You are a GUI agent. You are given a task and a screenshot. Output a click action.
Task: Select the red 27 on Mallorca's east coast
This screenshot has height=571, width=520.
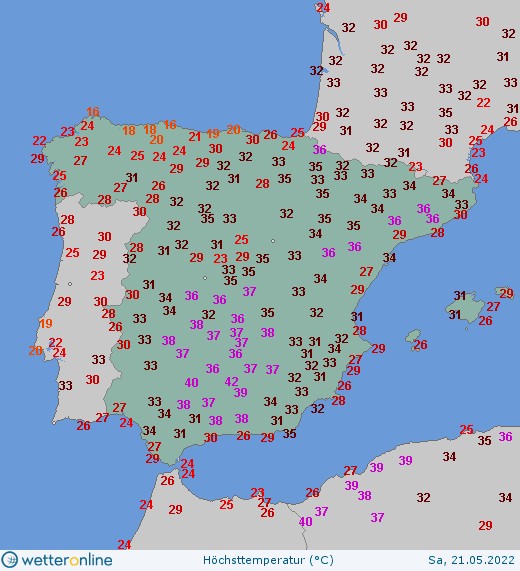(x=493, y=307)
